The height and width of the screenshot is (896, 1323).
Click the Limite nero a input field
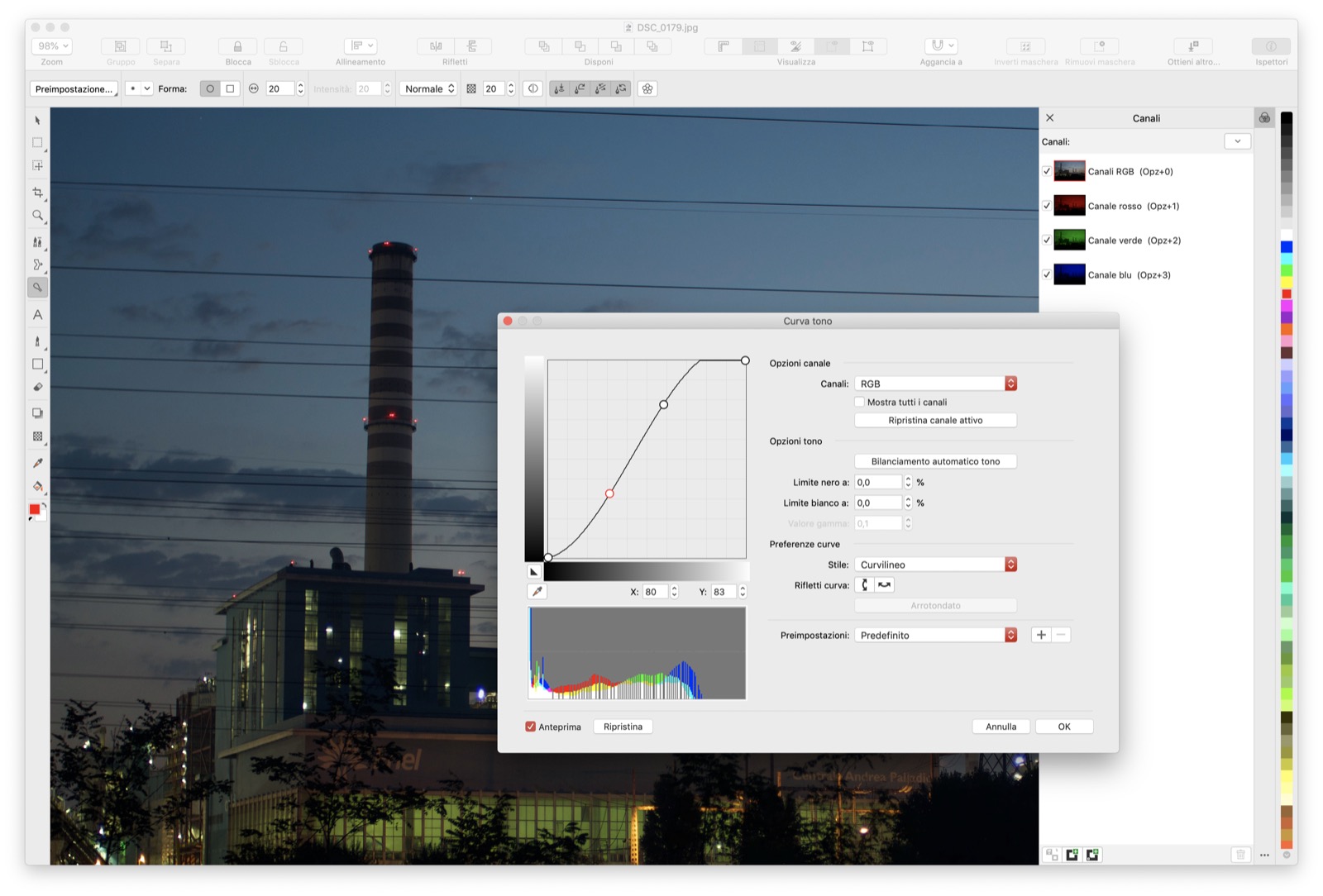(x=877, y=482)
